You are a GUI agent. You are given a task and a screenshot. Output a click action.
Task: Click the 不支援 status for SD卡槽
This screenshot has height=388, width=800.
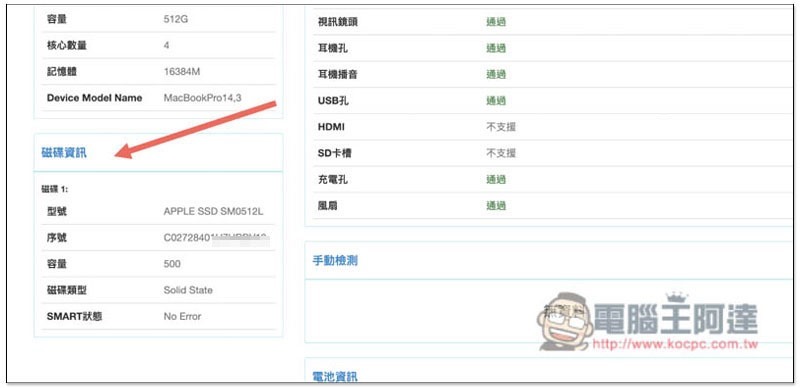tap(501, 153)
